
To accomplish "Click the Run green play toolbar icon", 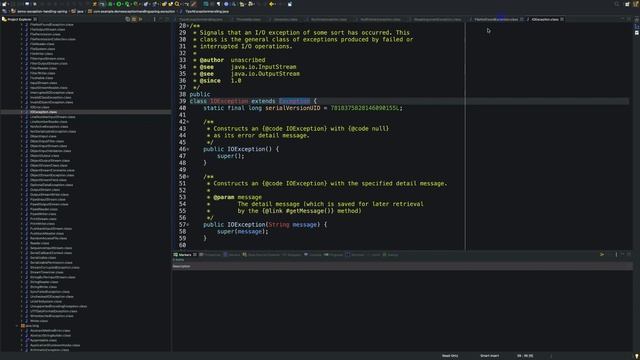I will tap(119, 4).
